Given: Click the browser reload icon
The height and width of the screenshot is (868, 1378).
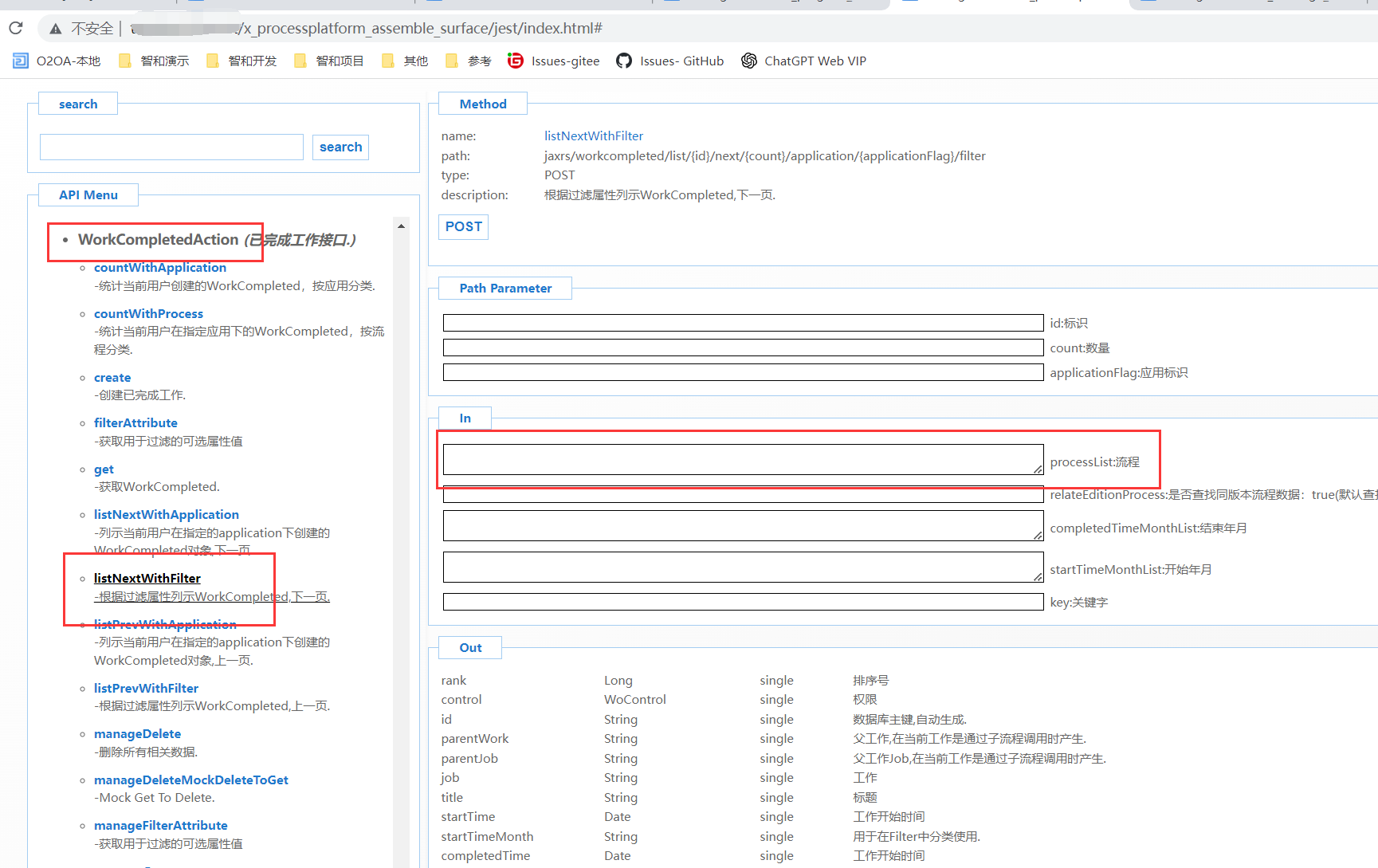Looking at the screenshot, I should pos(16,29).
